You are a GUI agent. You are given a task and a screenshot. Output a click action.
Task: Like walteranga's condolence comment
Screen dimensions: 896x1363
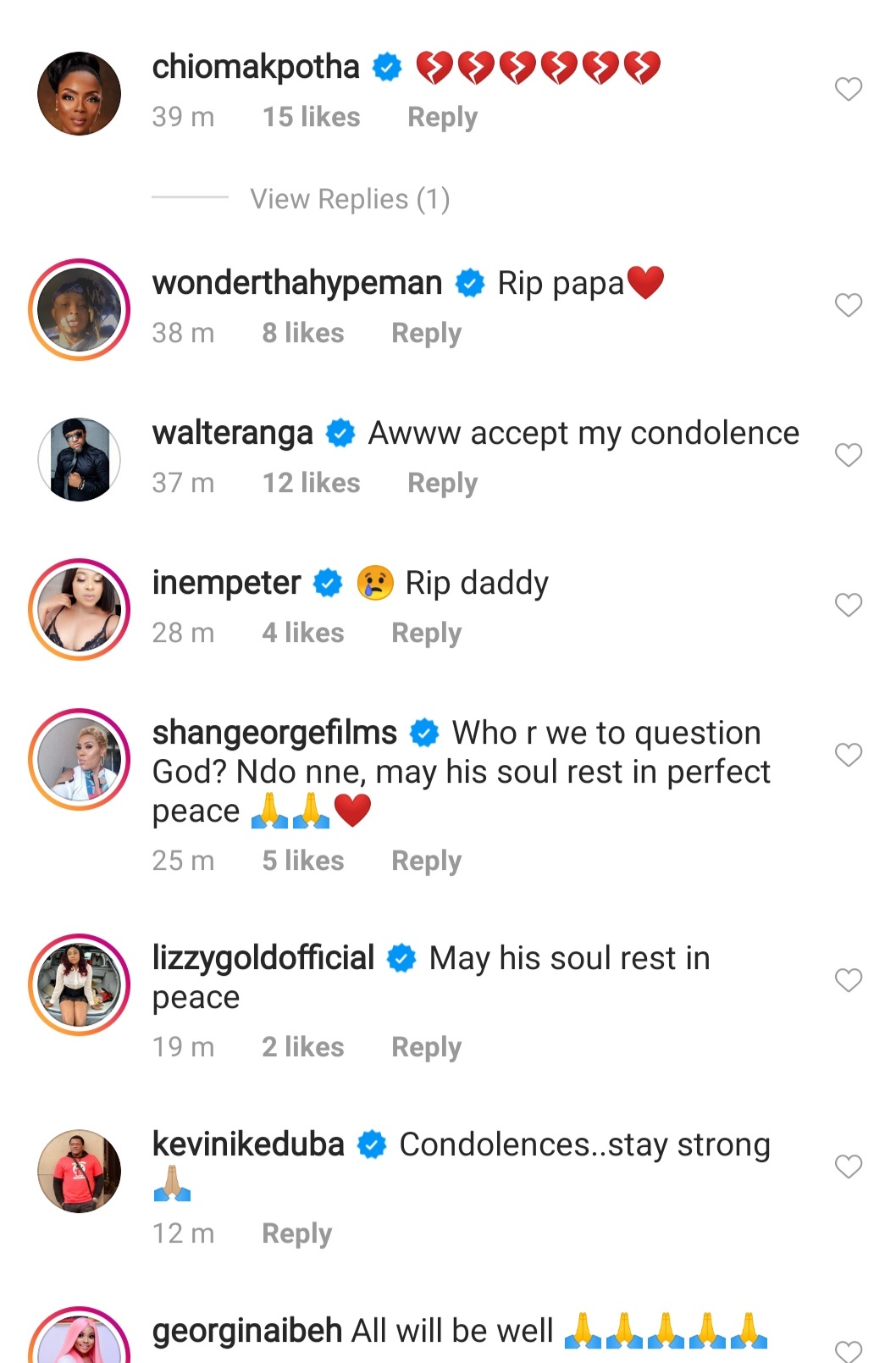coord(848,455)
